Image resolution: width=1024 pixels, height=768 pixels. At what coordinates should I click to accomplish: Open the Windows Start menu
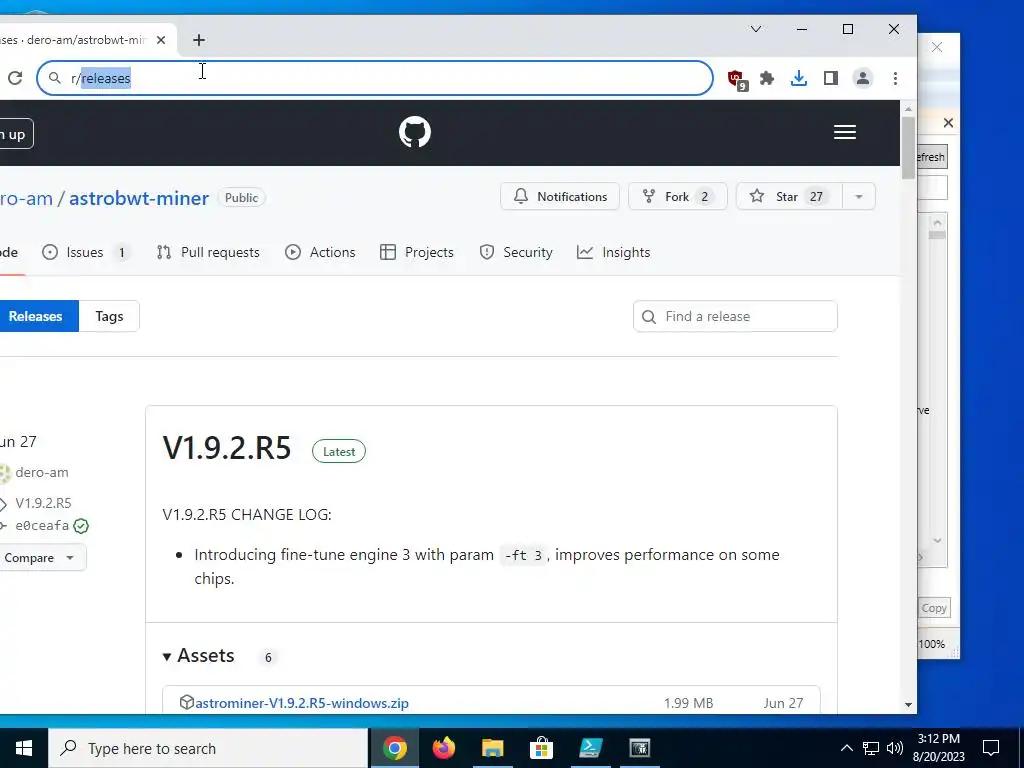point(24,748)
